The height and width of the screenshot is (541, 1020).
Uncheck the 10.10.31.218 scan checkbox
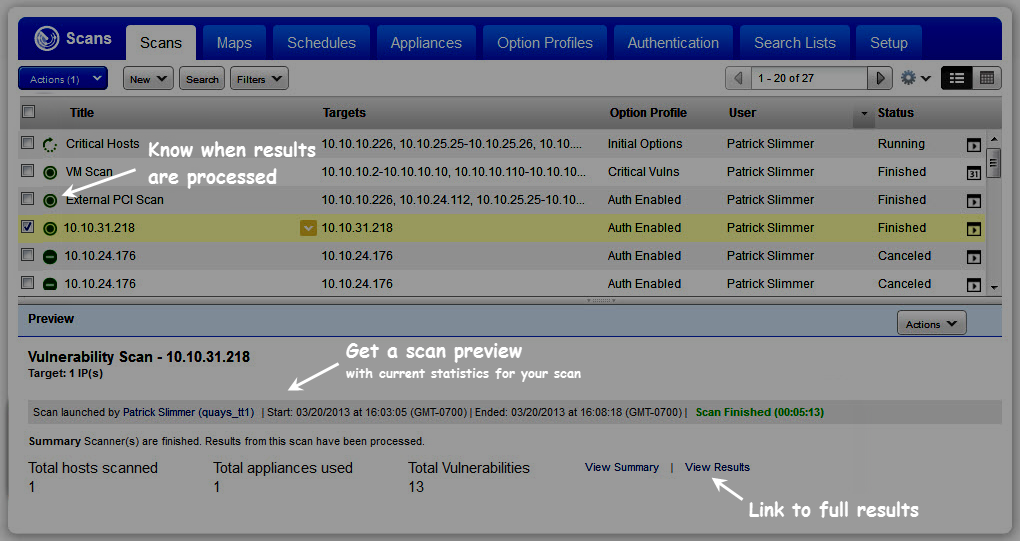coord(27,226)
